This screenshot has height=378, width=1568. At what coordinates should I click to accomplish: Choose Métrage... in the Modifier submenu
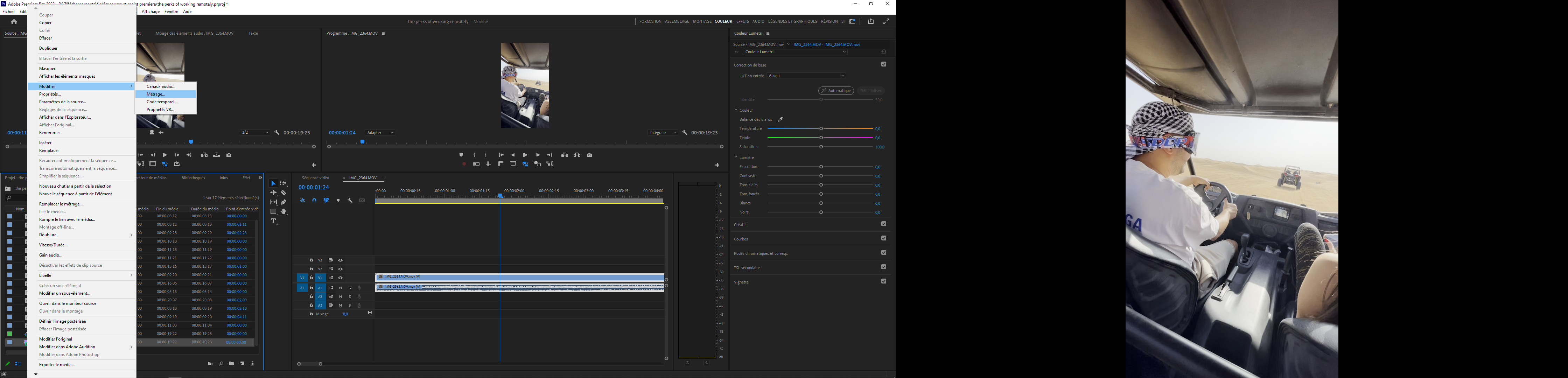166,94
